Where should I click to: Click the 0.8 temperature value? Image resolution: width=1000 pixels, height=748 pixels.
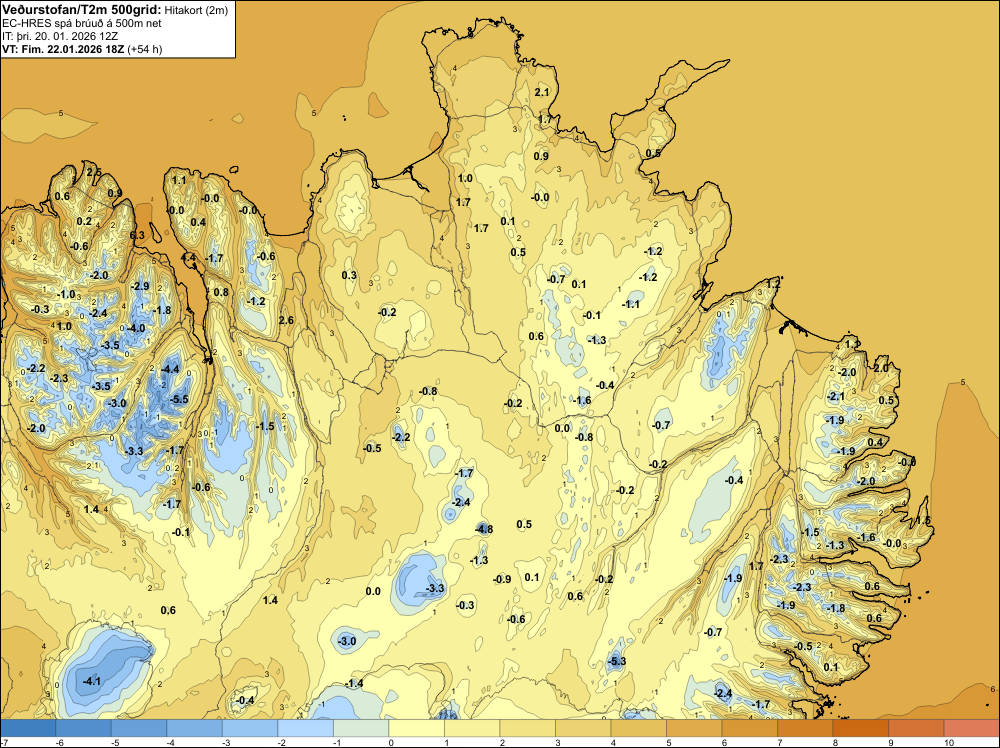tap(221, 292)
